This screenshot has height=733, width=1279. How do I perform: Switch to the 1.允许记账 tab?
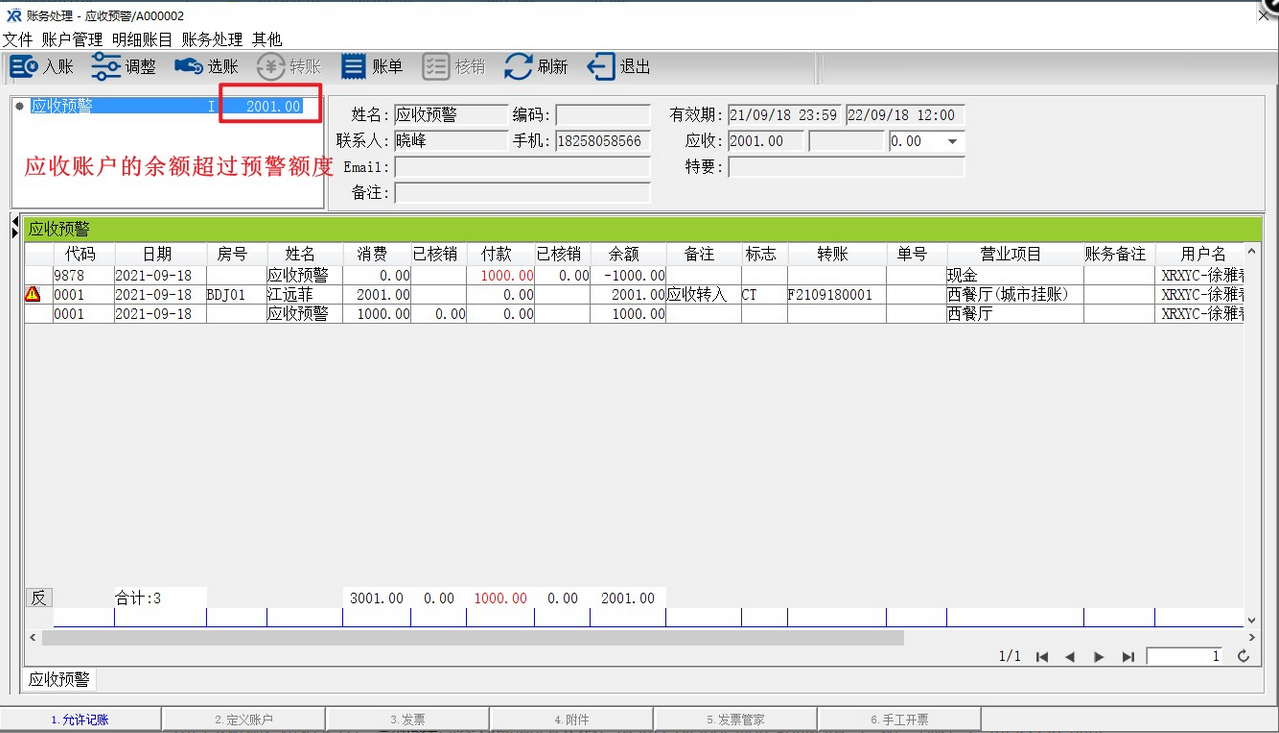pos(80,719)
